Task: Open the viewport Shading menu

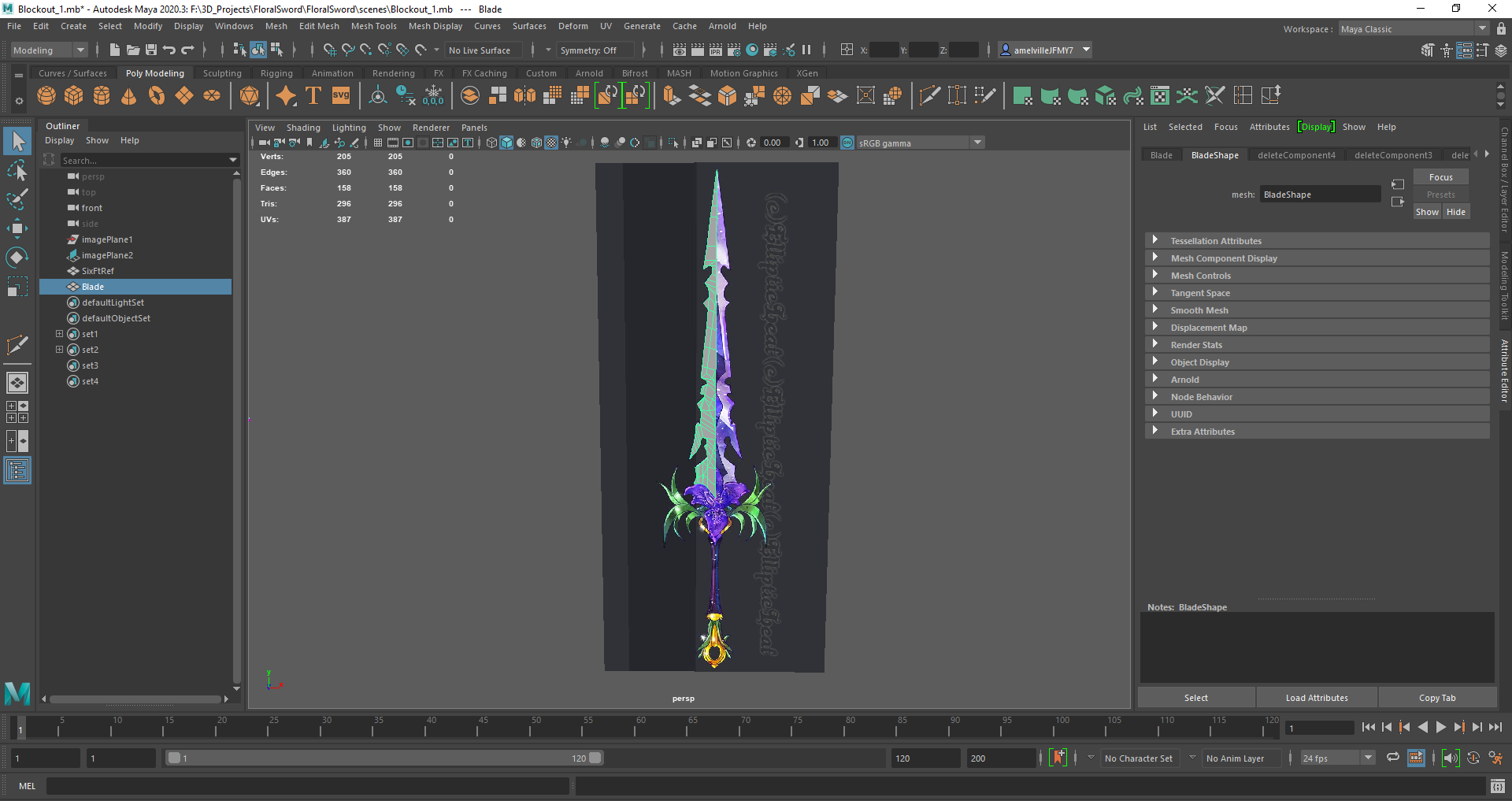Action: (x=303, y=128)
